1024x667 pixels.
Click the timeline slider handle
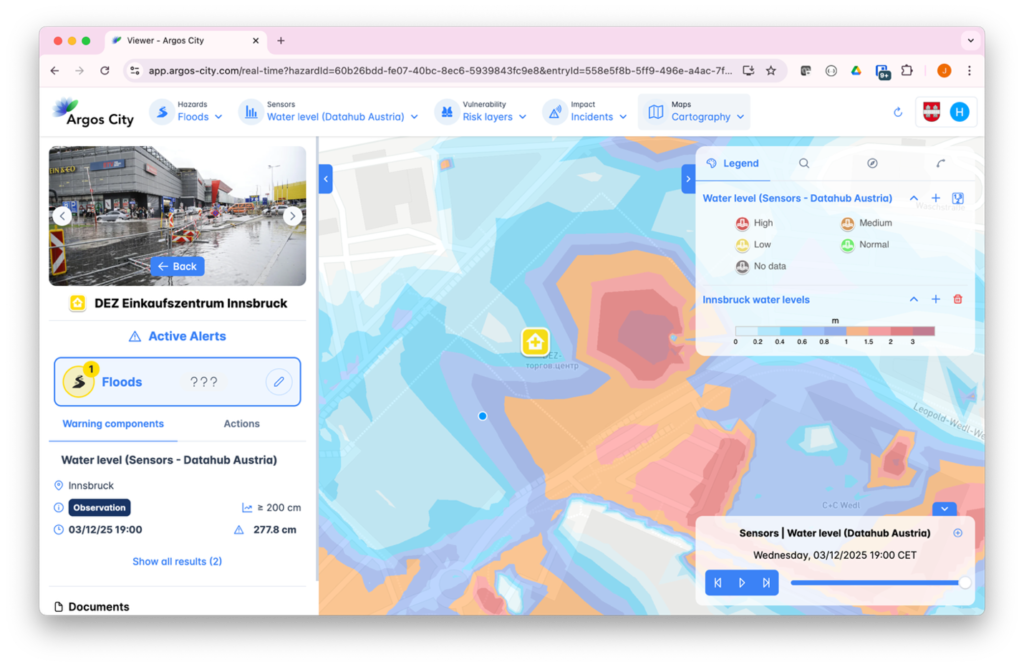pos(964,582)
